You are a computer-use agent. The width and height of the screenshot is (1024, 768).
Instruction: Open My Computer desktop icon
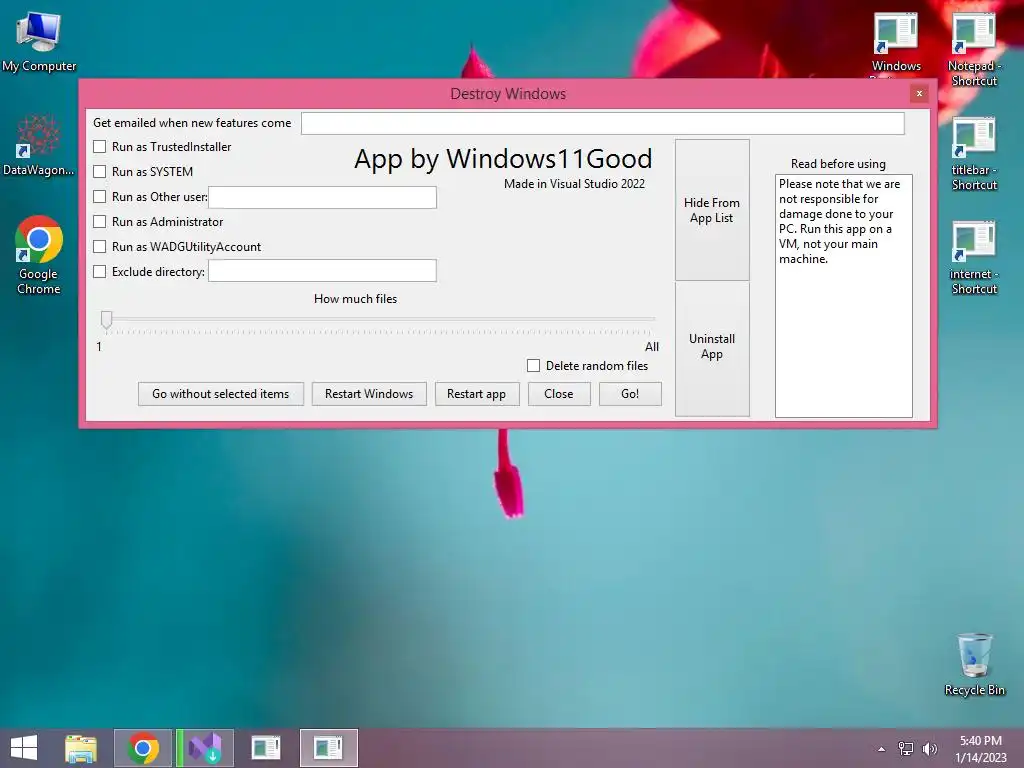pos(39,41)
